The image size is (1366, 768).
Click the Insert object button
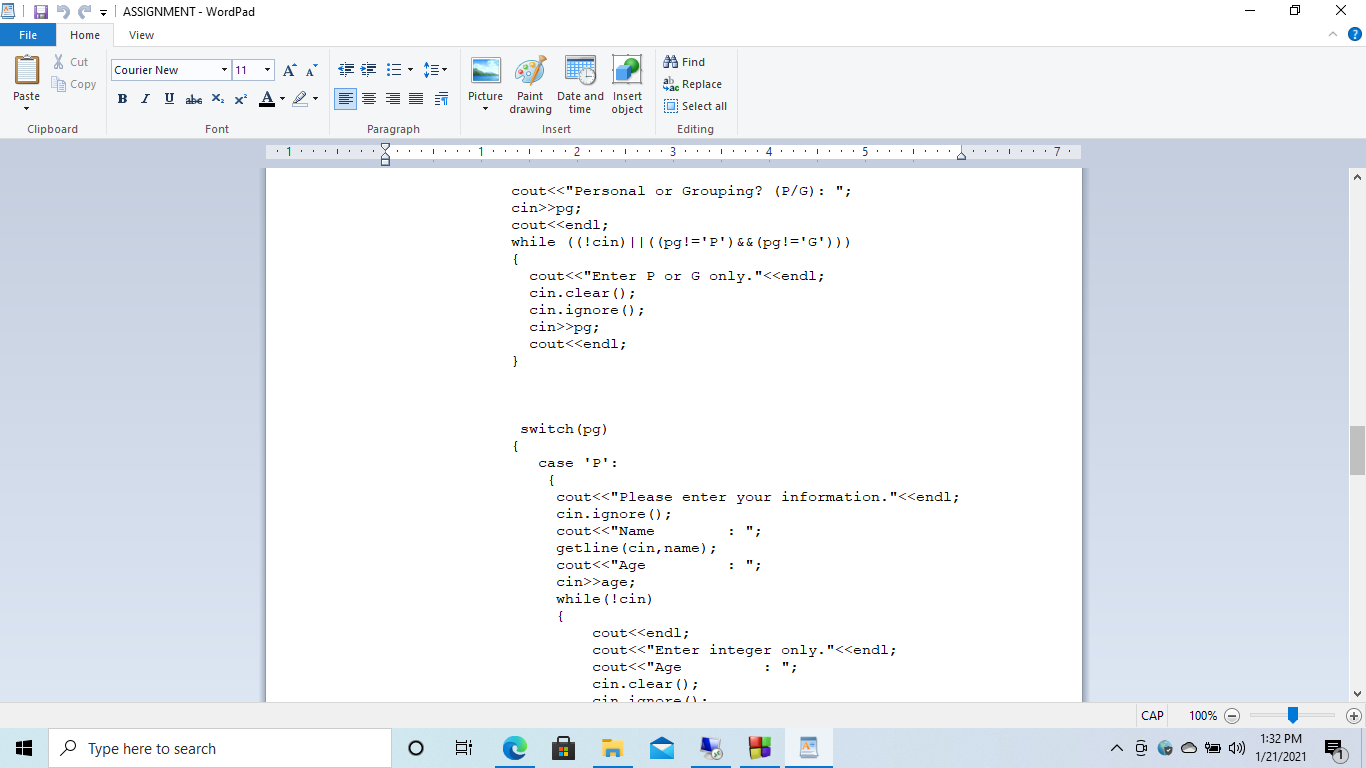(627, 85)
